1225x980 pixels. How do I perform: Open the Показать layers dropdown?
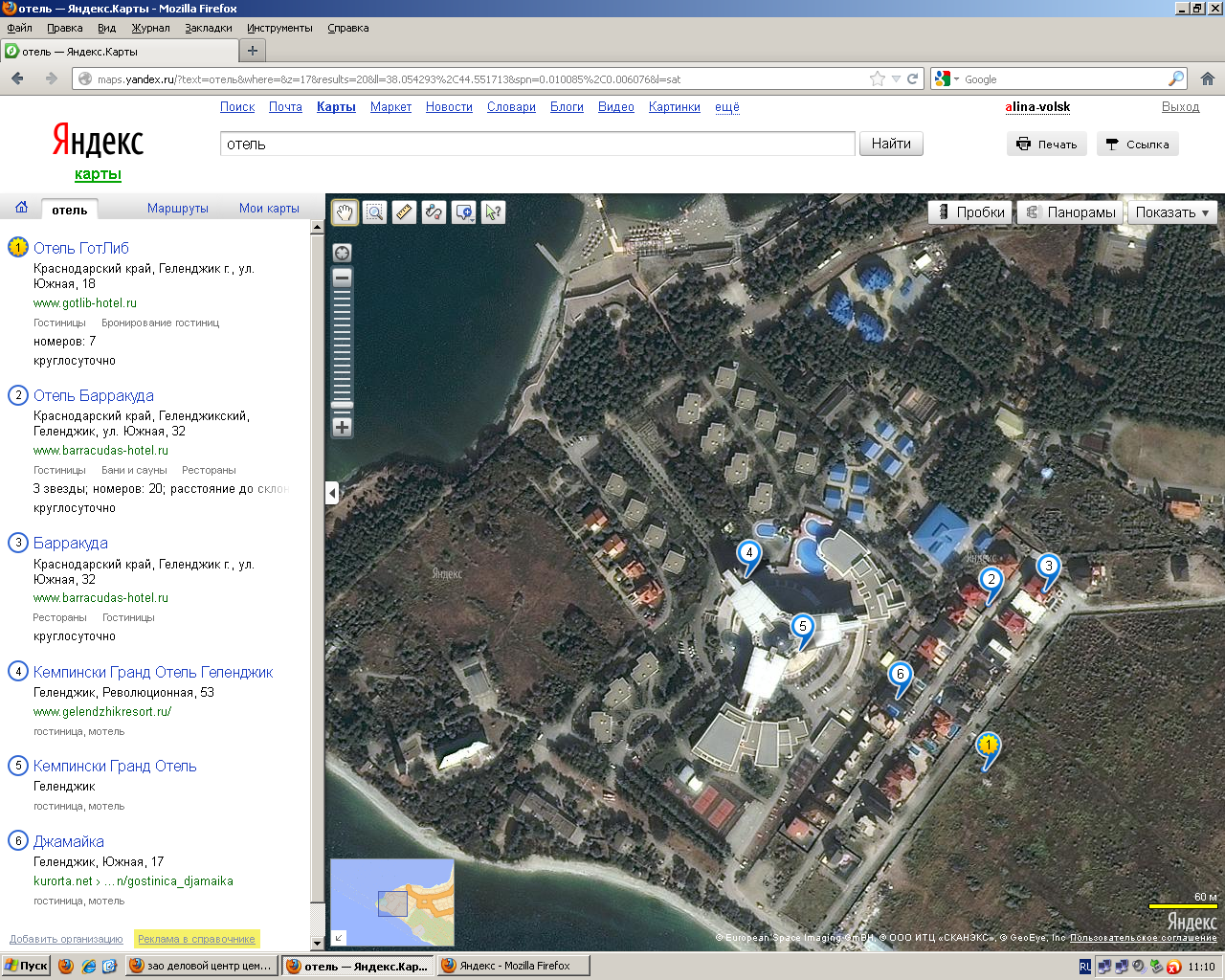(x=1172, y=212)
